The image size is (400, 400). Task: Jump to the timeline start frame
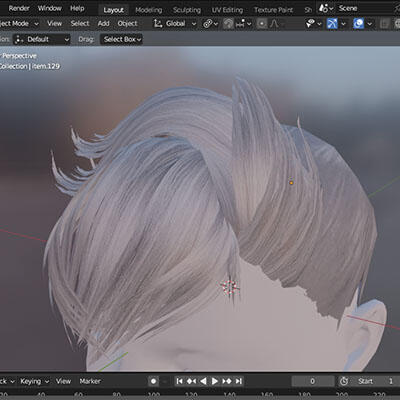click(x=179, y=381)
